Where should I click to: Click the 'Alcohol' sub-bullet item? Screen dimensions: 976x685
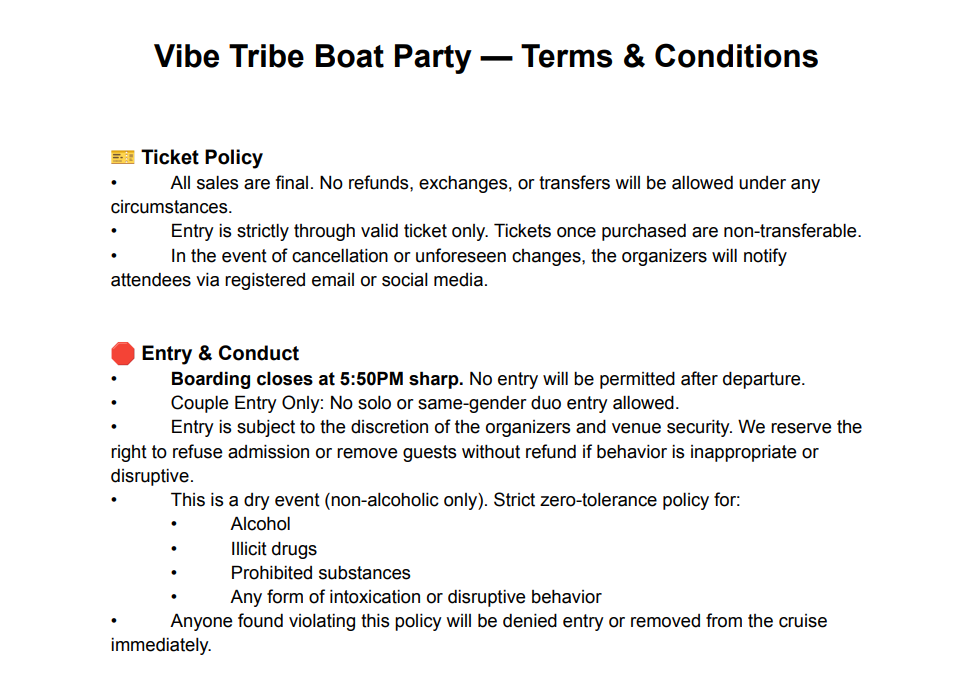click(x=260, y=524)
